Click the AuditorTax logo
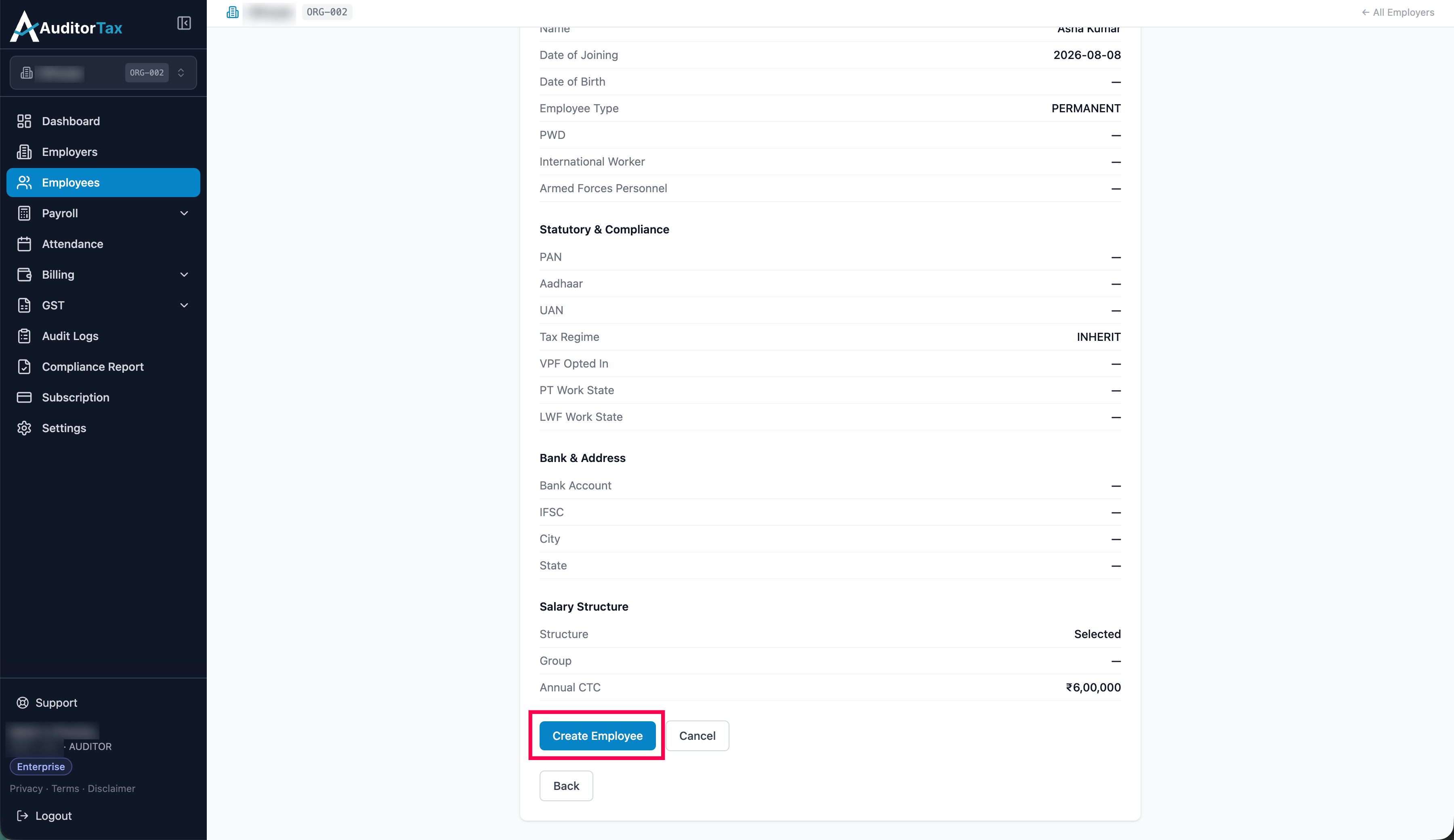Image resolution: width=1454 pixels, height=840 pixels. click(66, 27)
